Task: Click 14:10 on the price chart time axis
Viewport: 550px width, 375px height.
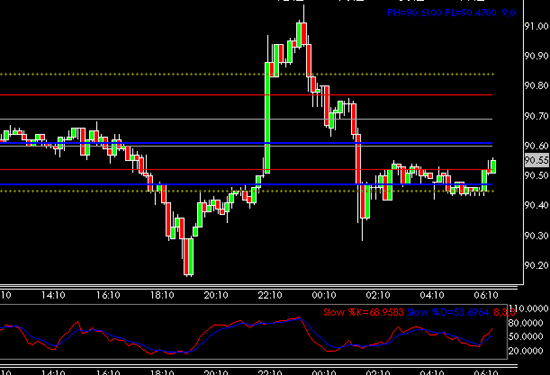Action: [x=53, y=295]
